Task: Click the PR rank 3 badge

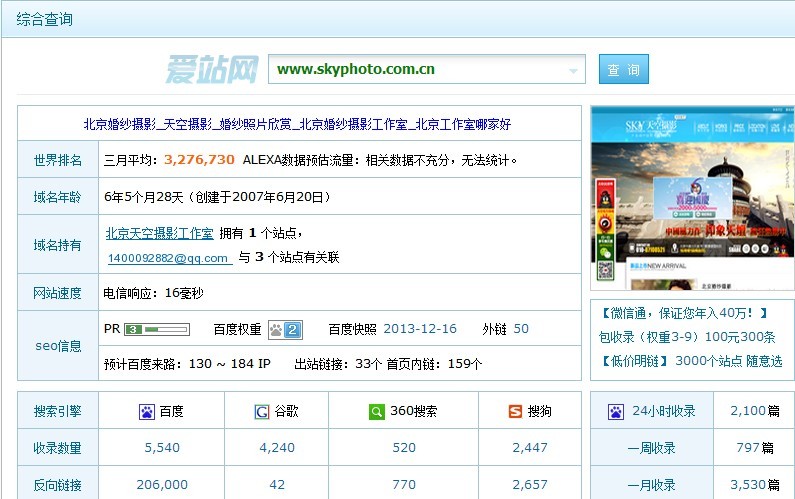Action: (133, 330)
